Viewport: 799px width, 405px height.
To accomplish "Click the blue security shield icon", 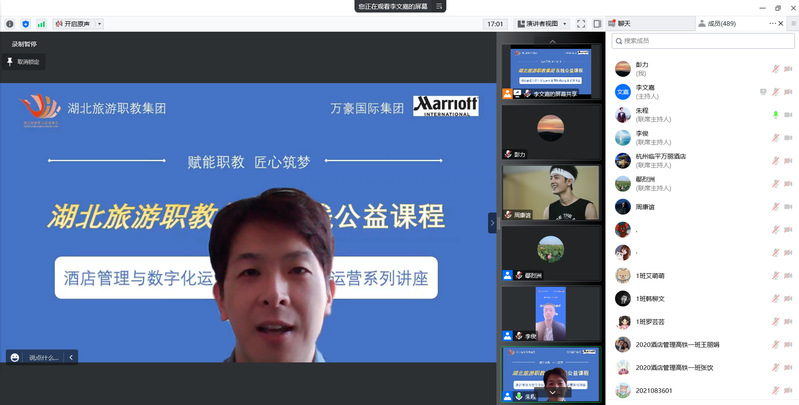I will (25, 23).
